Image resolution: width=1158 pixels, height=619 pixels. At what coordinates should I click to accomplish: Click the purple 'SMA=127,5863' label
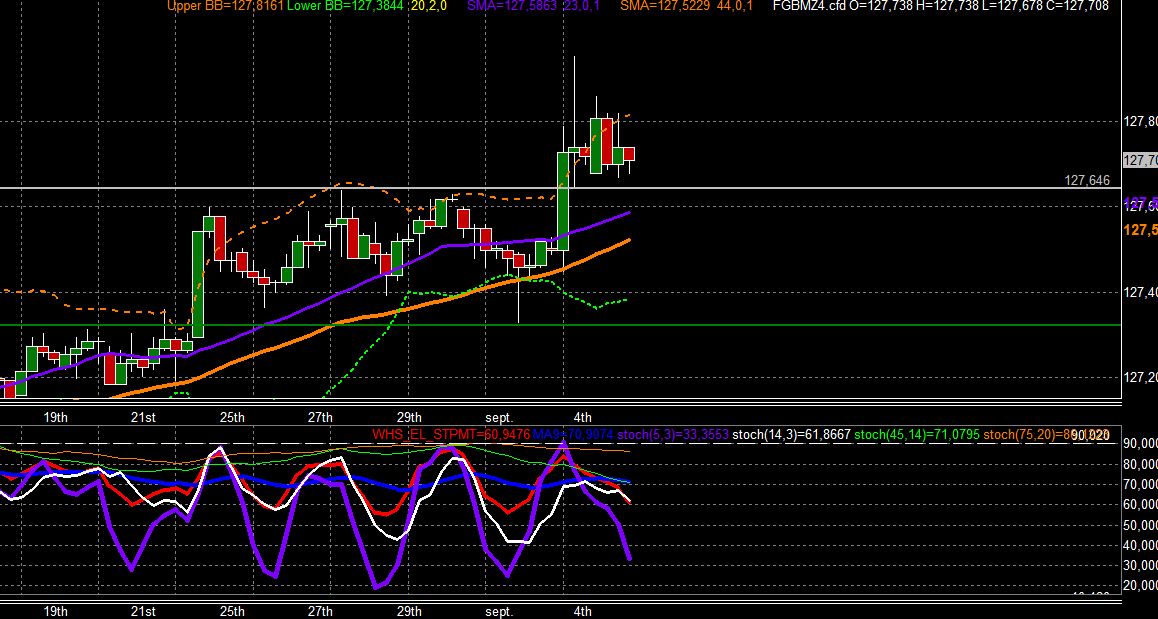pos(513,6)
